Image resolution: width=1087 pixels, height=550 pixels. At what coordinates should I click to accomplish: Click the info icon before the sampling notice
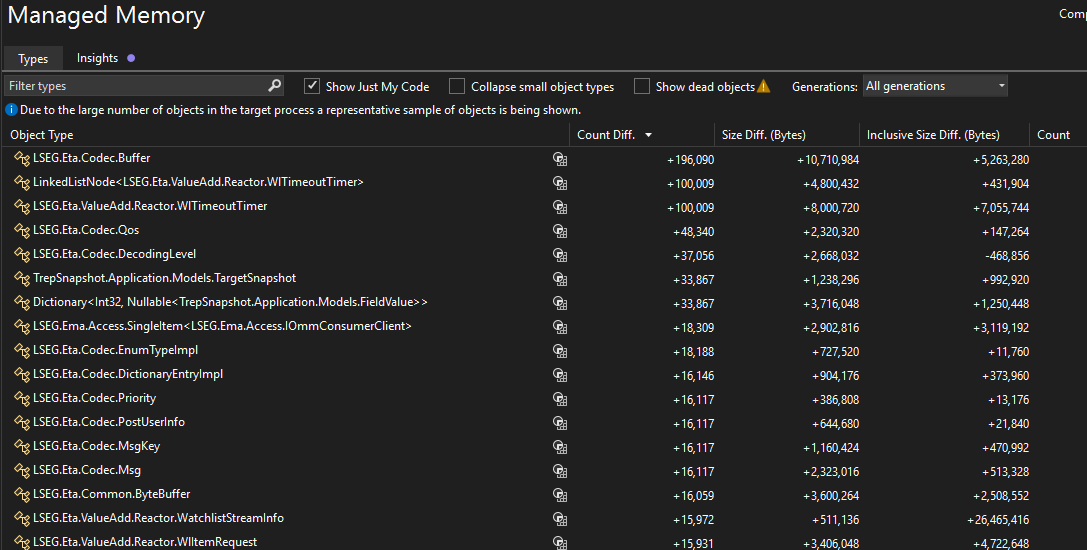tap(11, 110)
